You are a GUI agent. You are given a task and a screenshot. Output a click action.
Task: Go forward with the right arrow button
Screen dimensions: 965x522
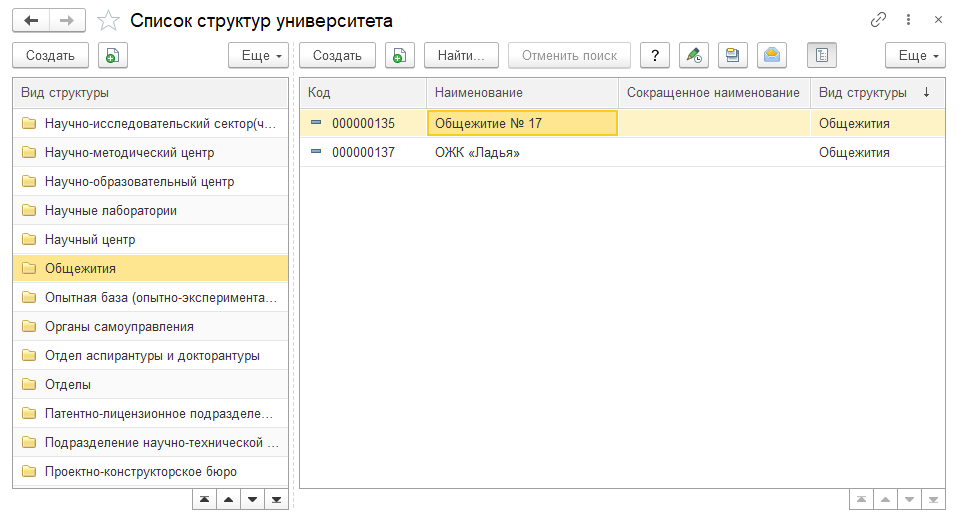click(x=66, y=20)
